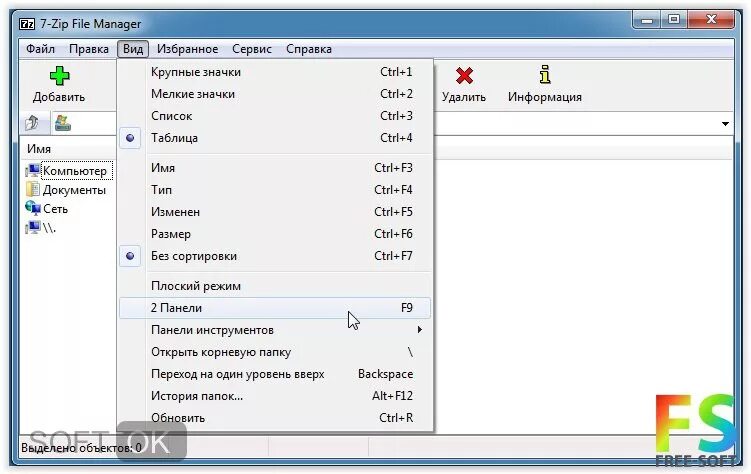Click the Компьютер label text
Viewport: 751px width, 474px height.
(75, 171)
